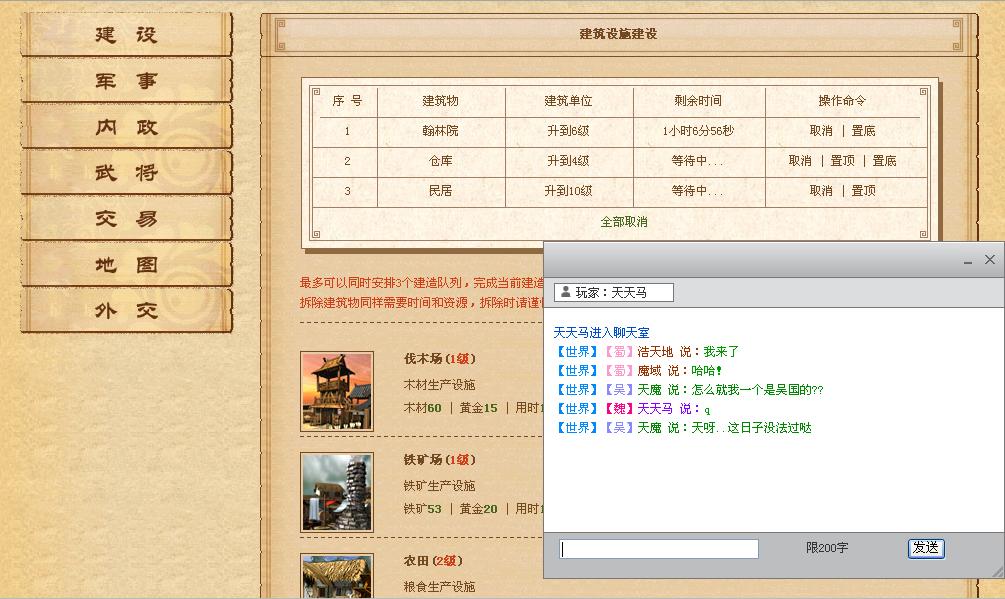Open the 内政 internal affairs menu

[x=127, y=127]
